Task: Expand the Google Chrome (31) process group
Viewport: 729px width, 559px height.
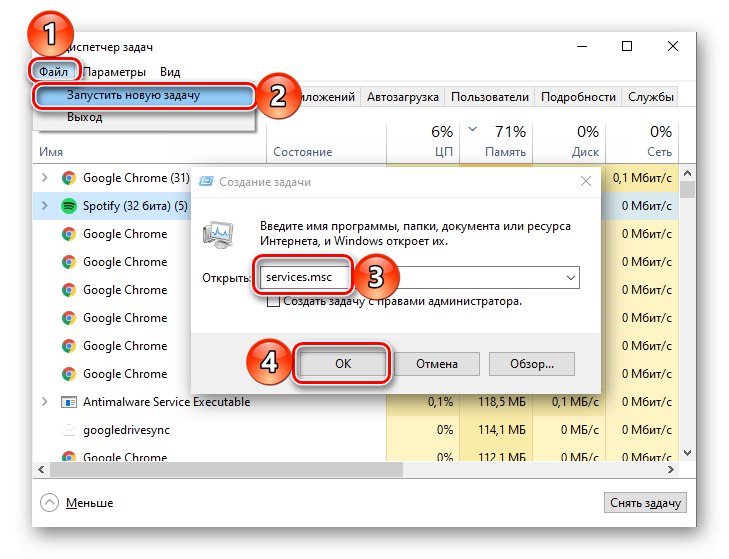Action: pos(44,178)
